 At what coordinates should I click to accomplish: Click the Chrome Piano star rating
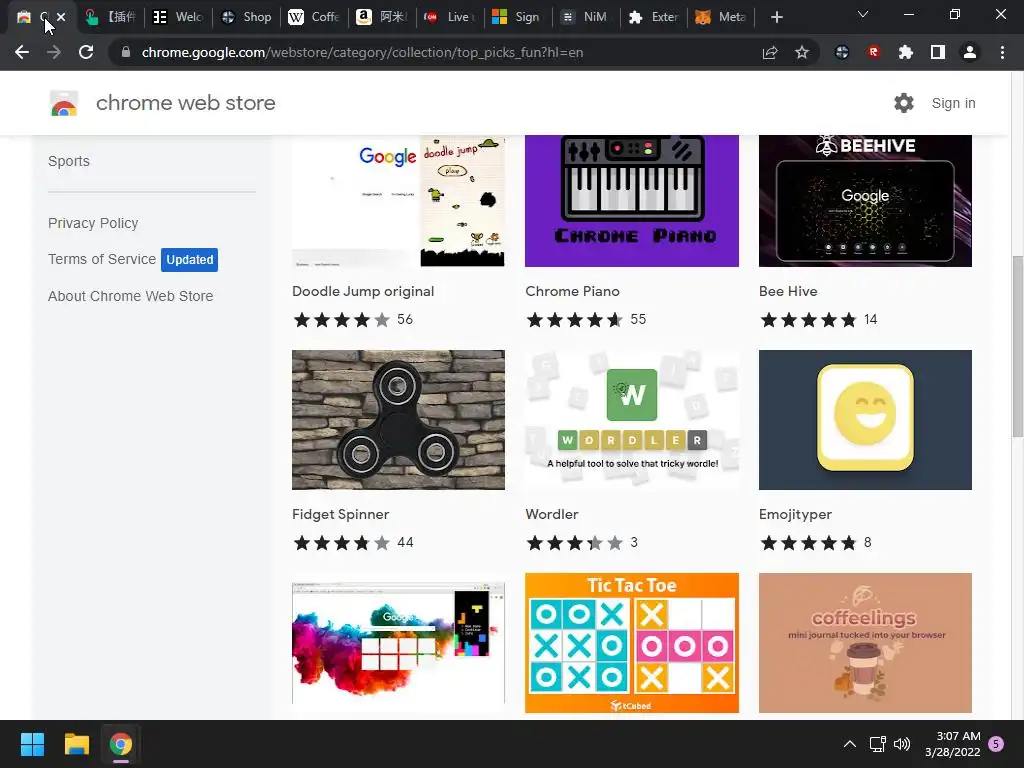tap(575, 320)
